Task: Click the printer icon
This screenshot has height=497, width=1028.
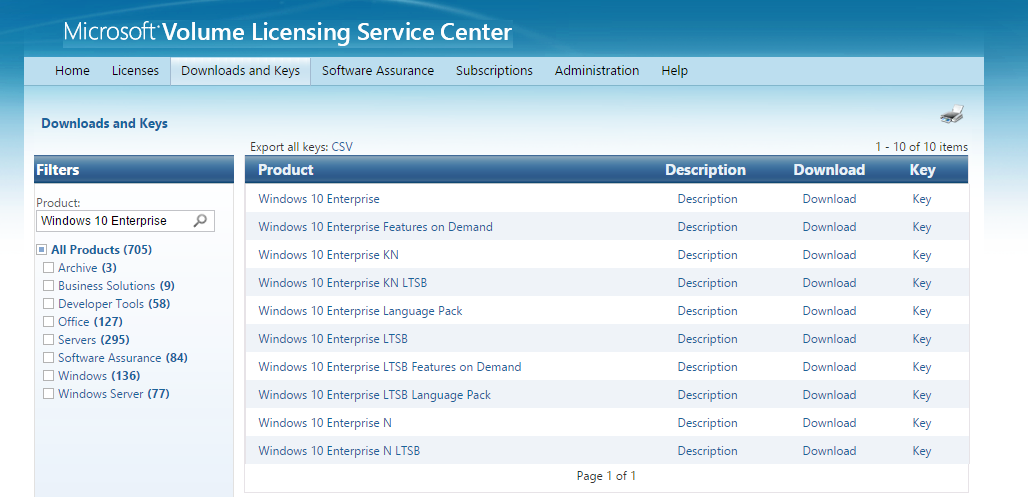Action: (x=952, y=114)
